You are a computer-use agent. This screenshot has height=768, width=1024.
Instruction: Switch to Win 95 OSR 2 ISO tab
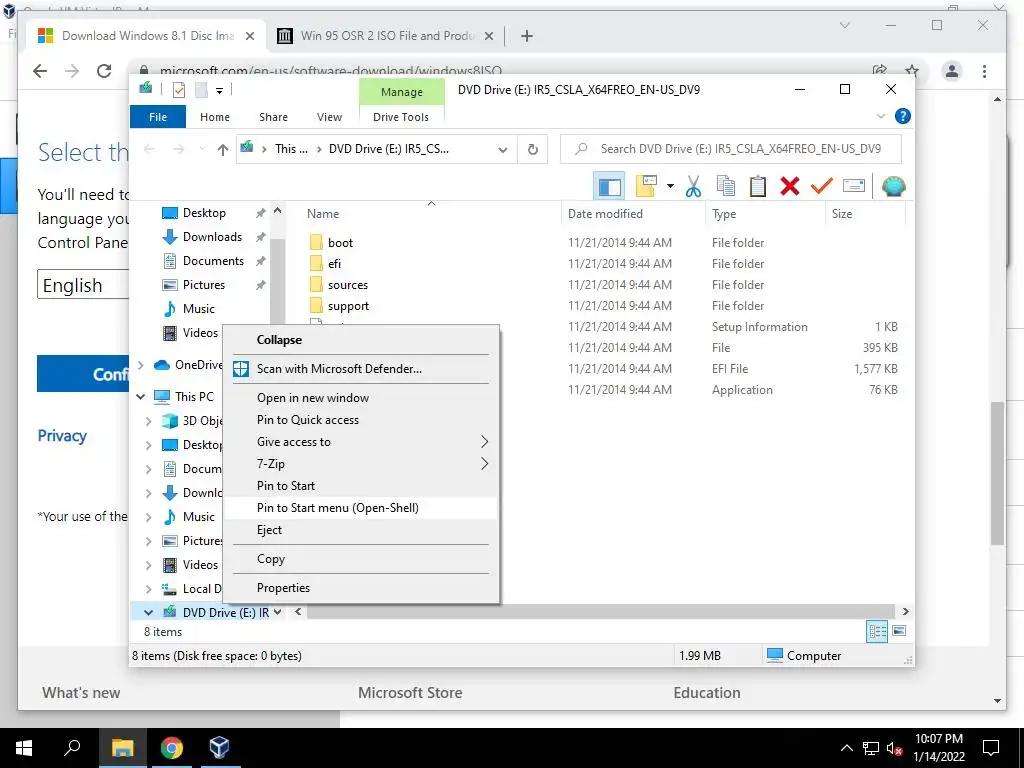(385, 36)
